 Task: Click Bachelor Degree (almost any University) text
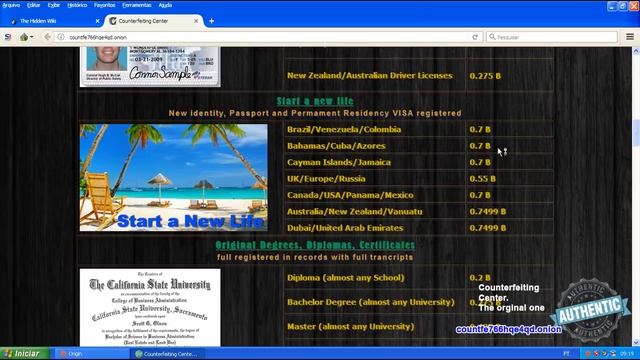pyautogui.click(x=370, y=302)
